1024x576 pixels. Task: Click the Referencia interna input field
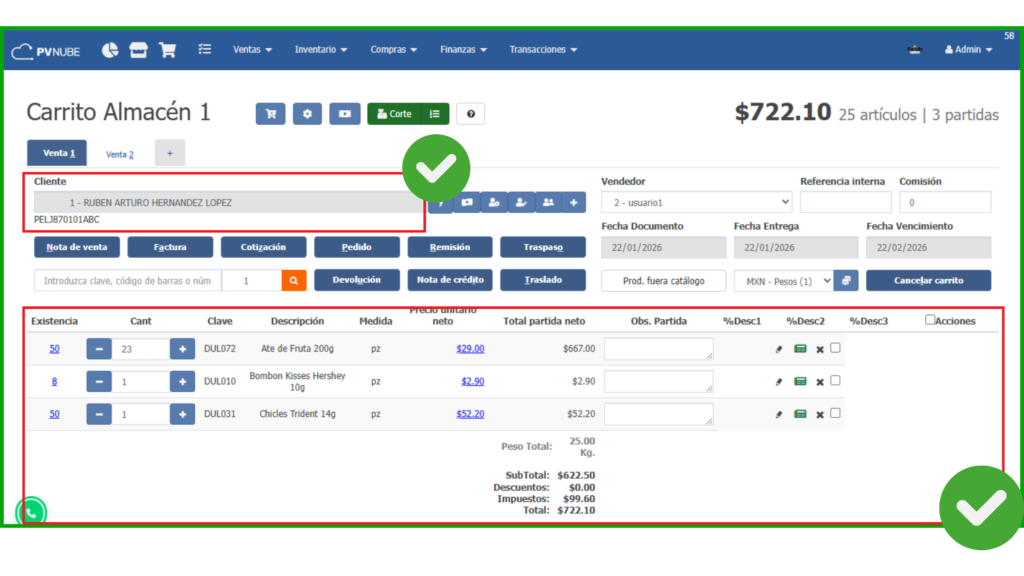[843, 203]
